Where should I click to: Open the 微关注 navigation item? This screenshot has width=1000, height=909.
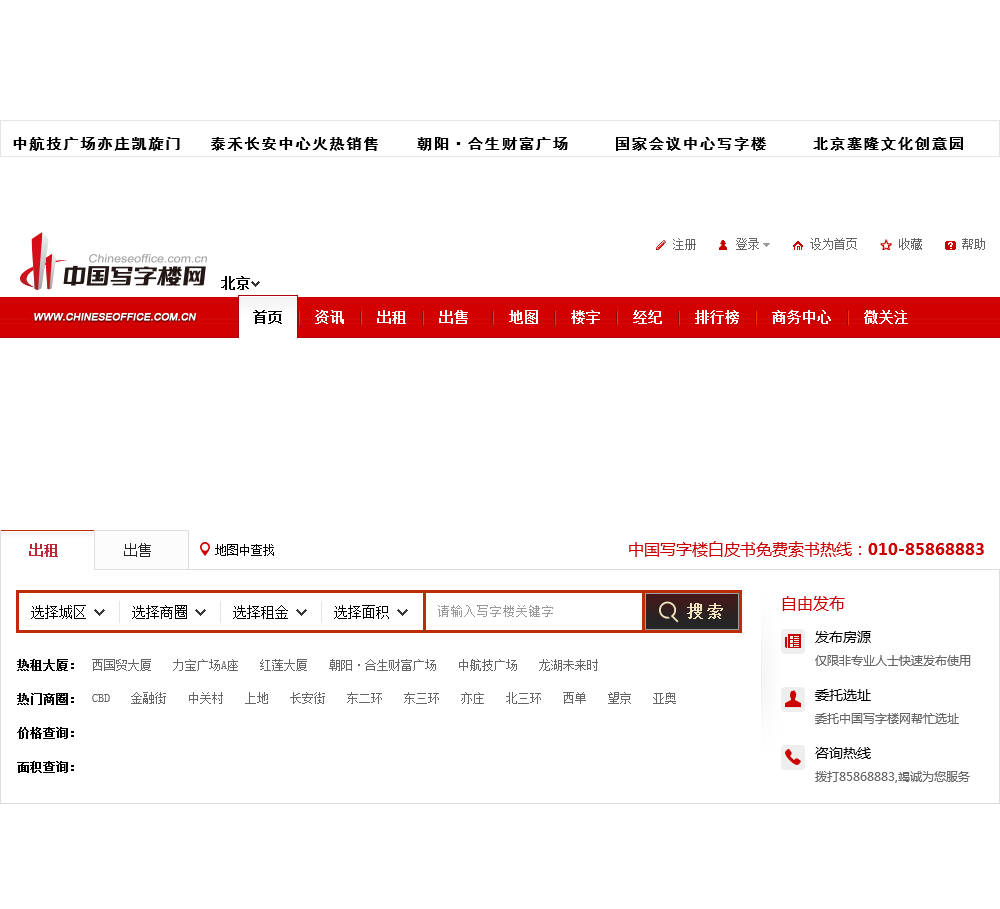[885, 317]
